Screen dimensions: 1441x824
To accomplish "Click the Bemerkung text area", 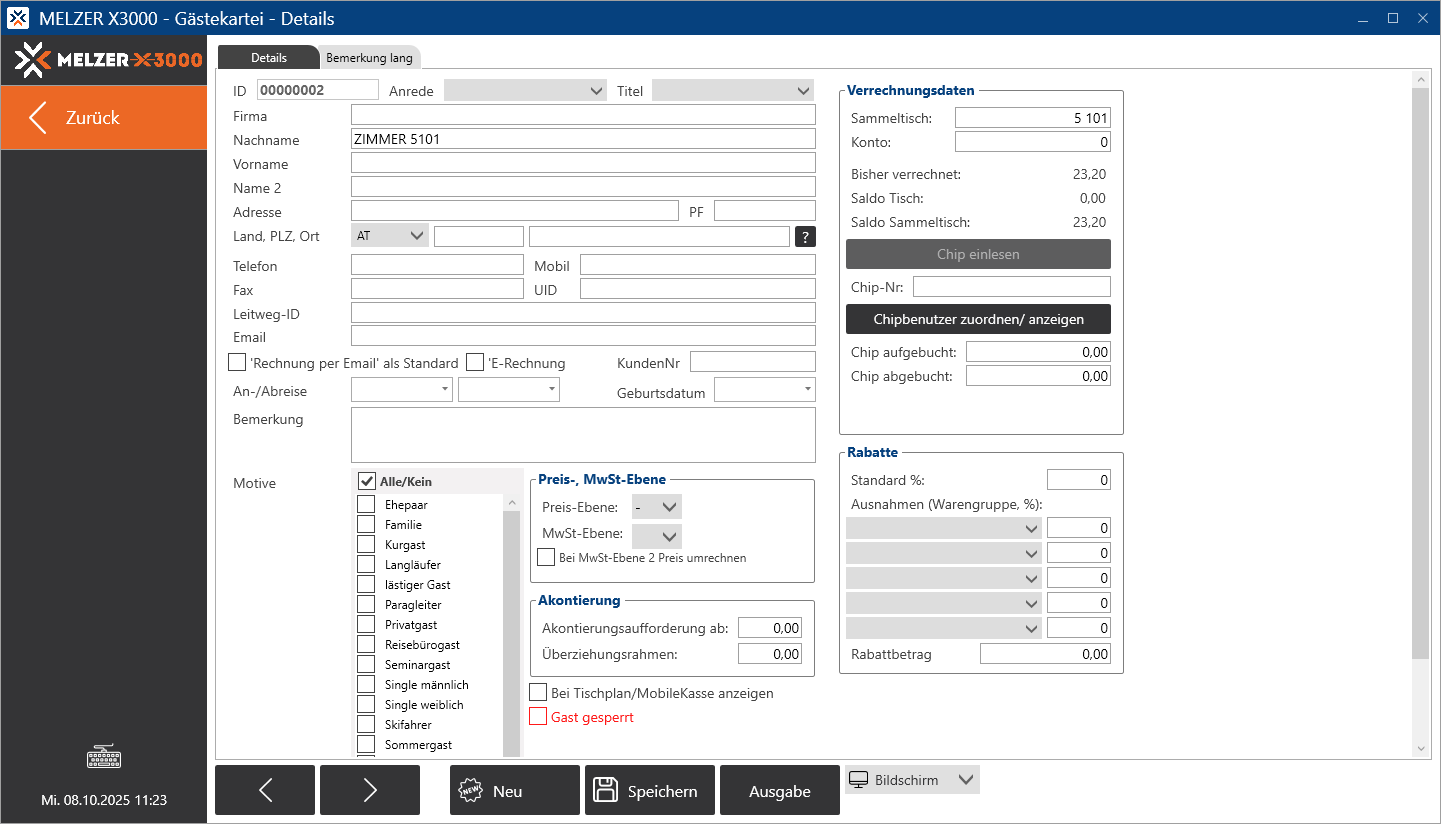I will [583, 434].
